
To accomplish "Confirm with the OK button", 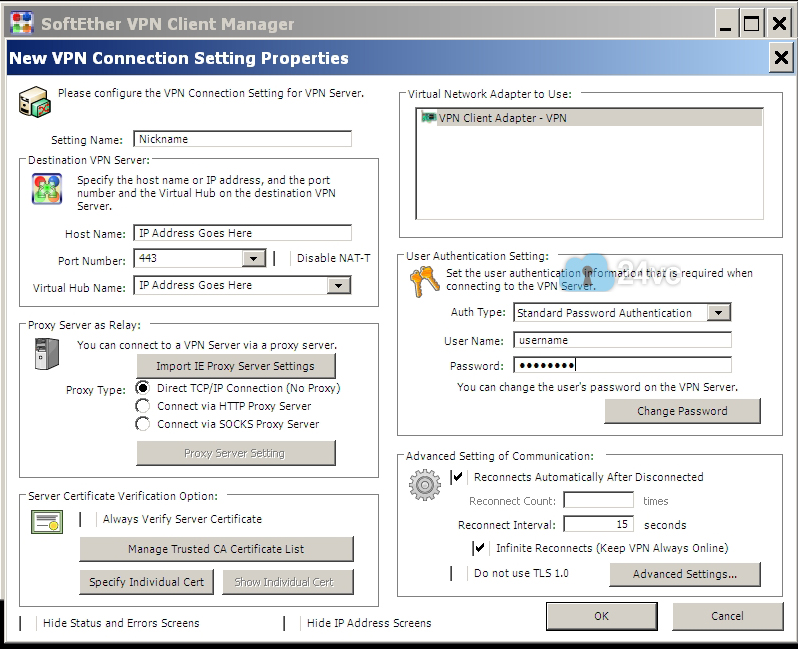I will click(x=602, y=616).
